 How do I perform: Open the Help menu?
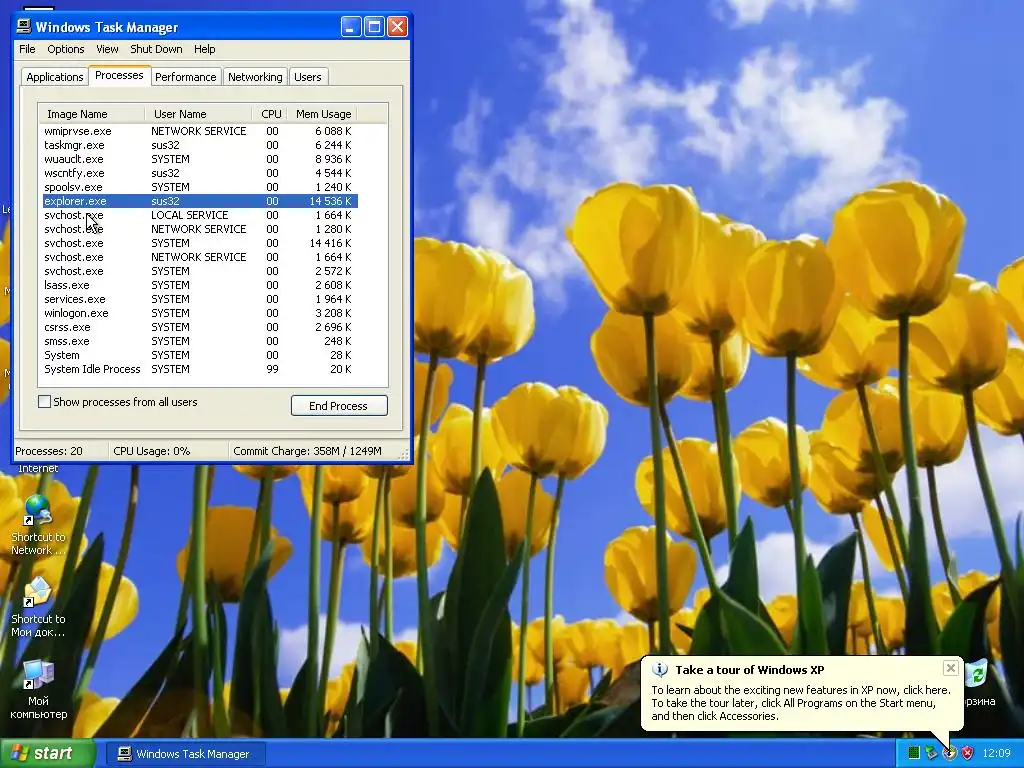click(204, 49)
